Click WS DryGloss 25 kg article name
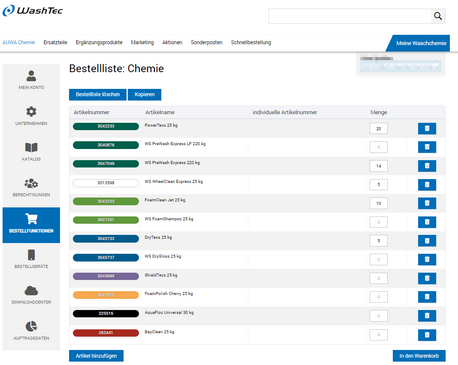Screen dimensions: 458x365 point(163,256)
